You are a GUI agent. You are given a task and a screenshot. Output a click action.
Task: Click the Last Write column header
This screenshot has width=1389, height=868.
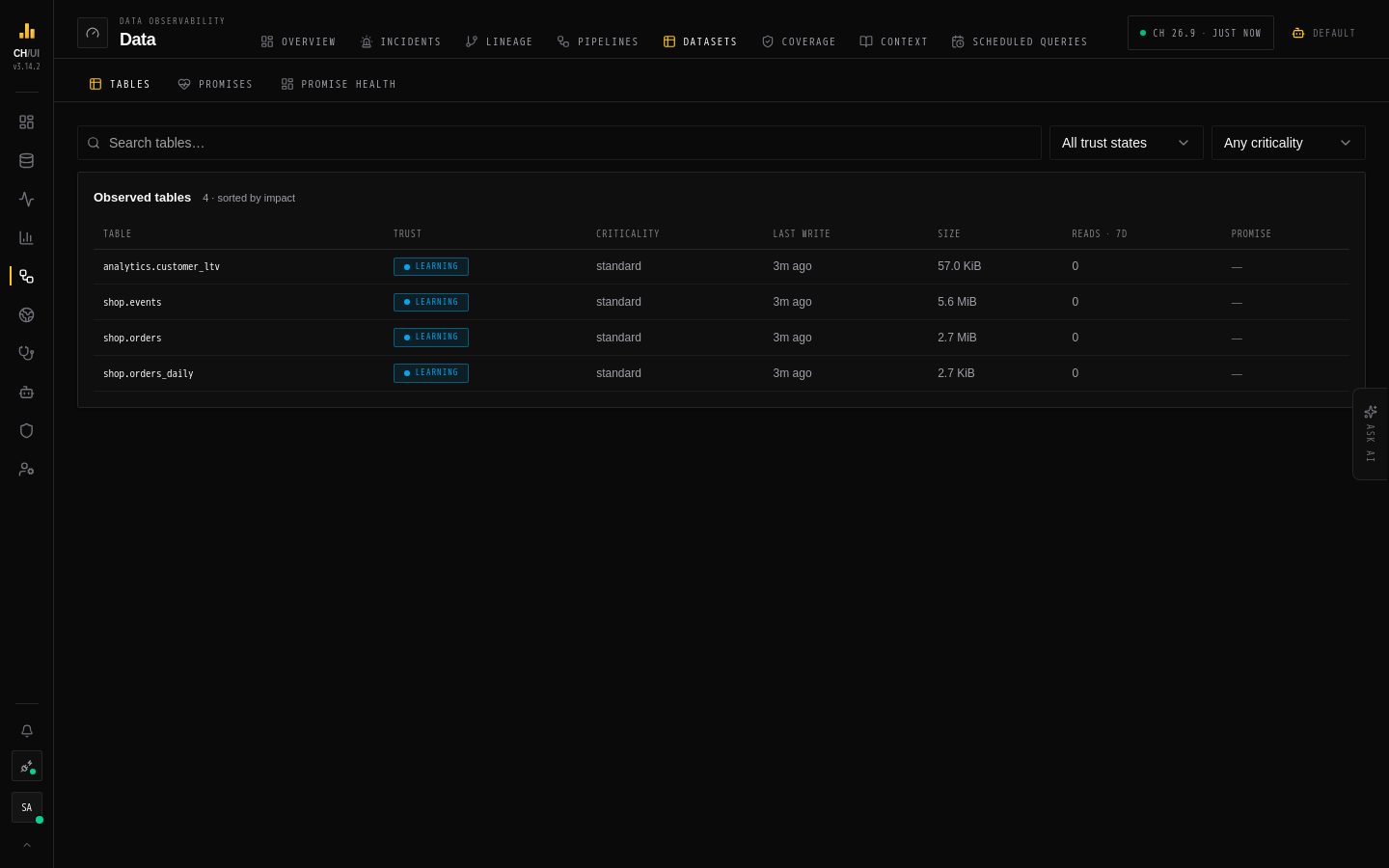[x=802, y=233]
